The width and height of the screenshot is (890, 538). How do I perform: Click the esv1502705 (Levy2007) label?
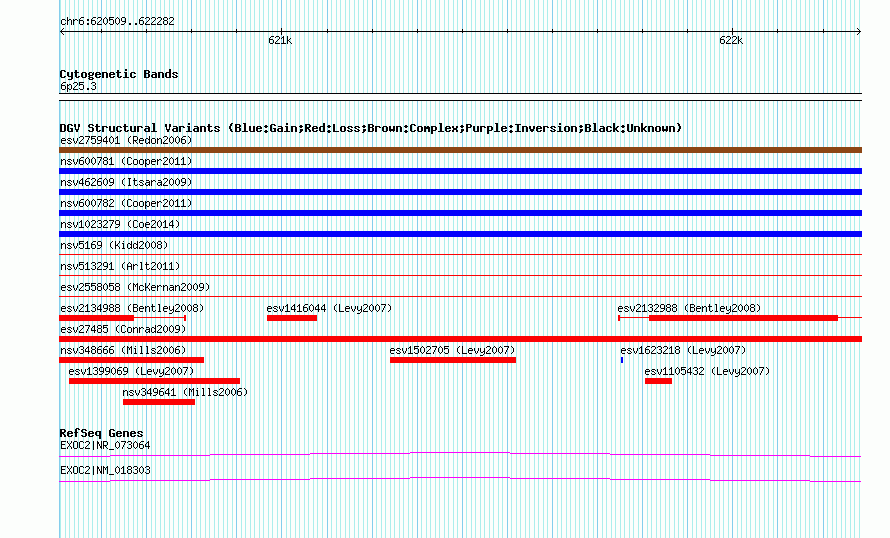452,350
